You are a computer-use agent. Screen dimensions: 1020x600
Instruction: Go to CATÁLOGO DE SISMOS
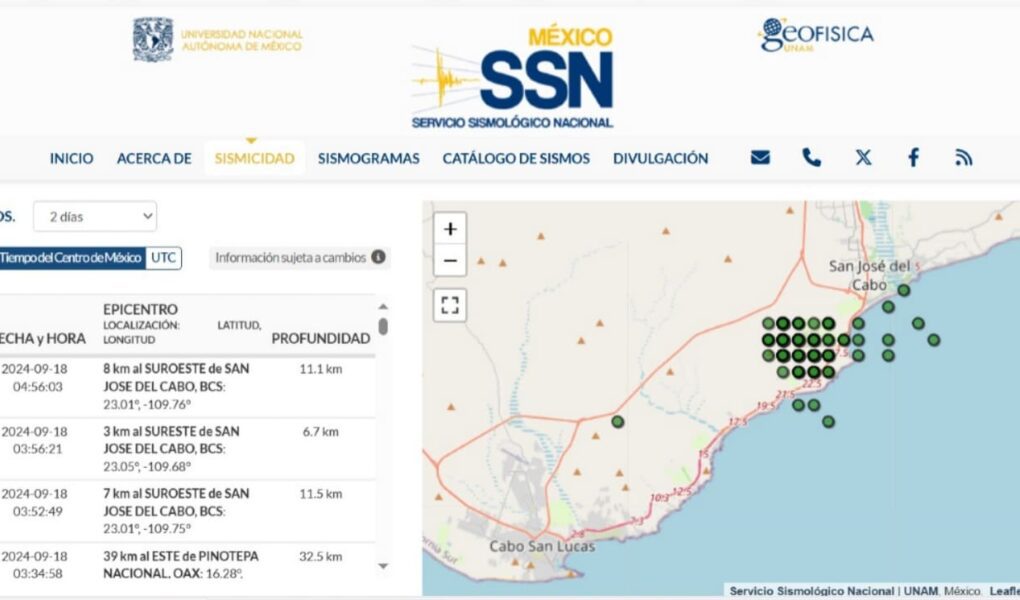pos(516,158)
